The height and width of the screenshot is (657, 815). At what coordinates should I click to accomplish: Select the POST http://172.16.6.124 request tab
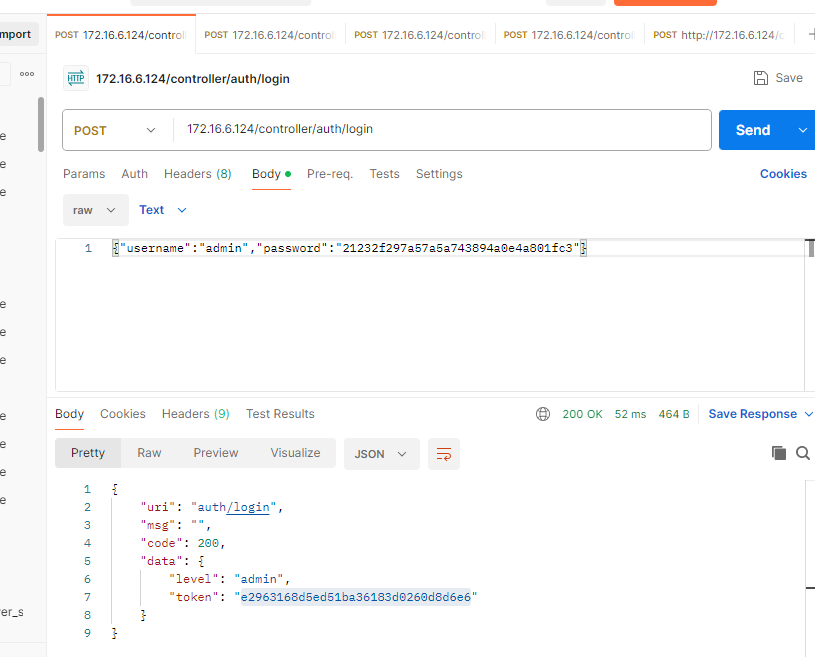(719, 35)
